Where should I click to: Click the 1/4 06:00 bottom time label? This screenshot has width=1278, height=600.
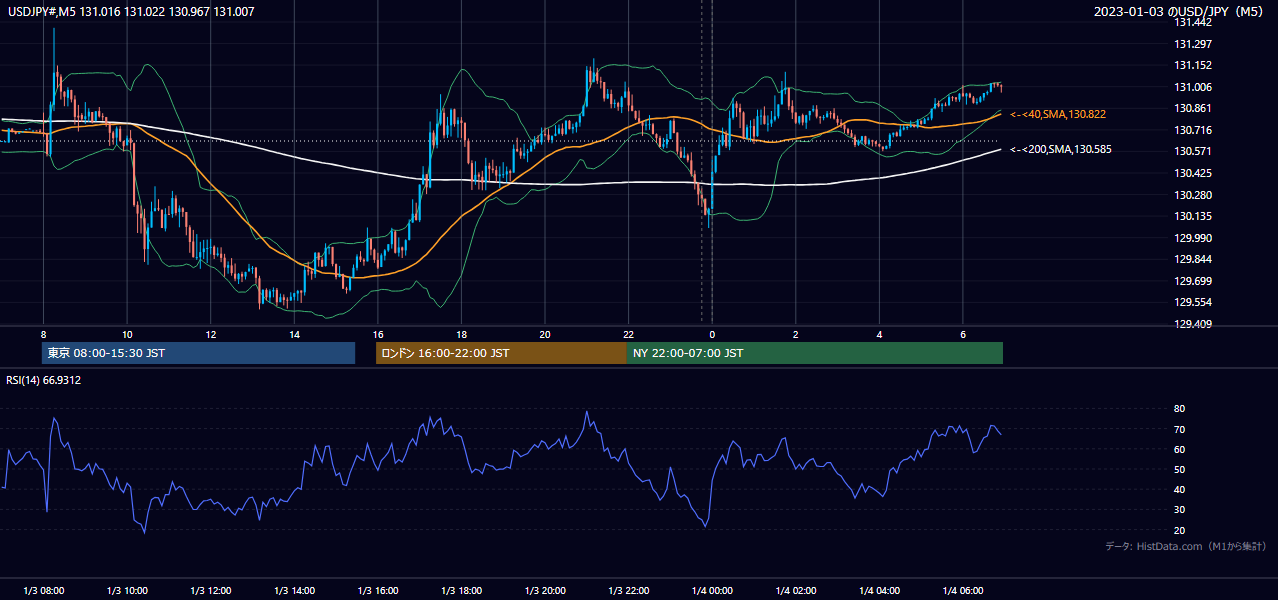point(963,591)
